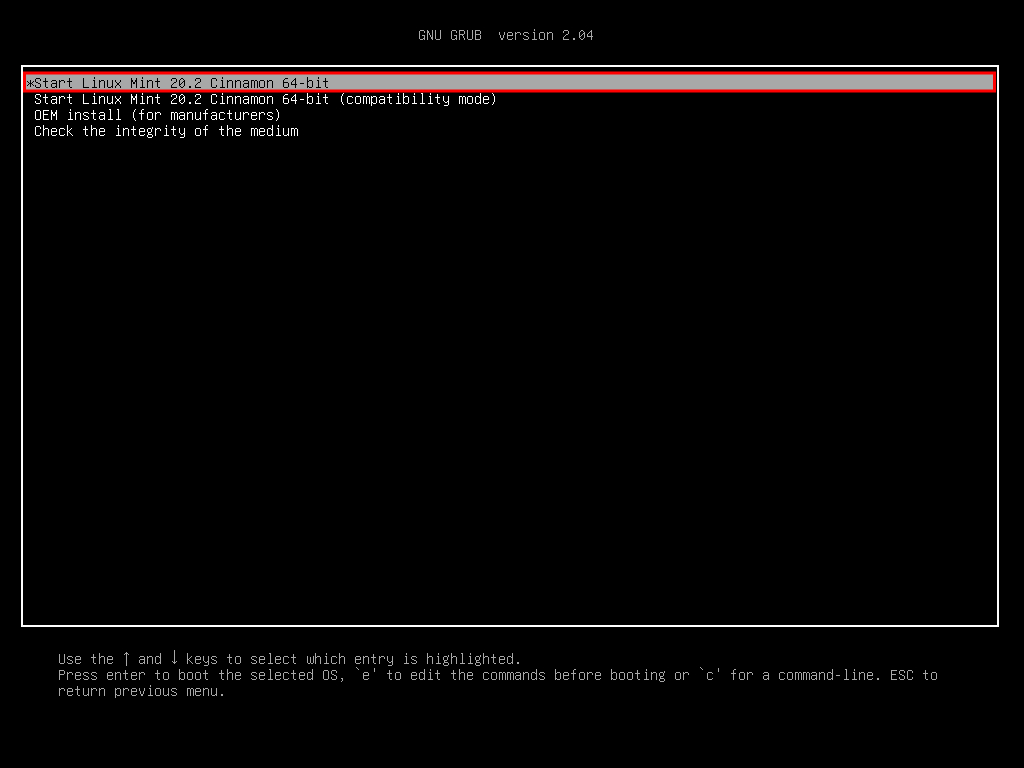Click the 'return previous menu.' text
Viewport: 1024px width, 768px height.
tap(141, 691)
